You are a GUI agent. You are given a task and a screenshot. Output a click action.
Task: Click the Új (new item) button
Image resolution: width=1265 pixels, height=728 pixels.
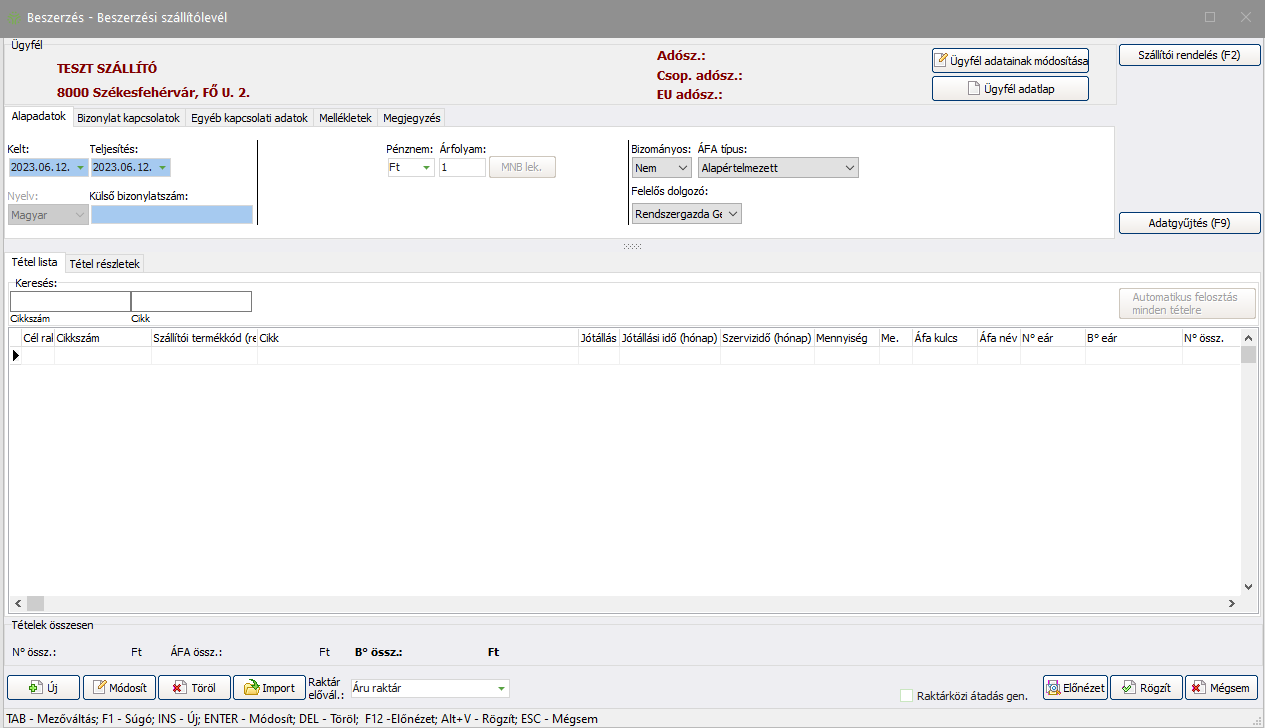pos(43,688)
